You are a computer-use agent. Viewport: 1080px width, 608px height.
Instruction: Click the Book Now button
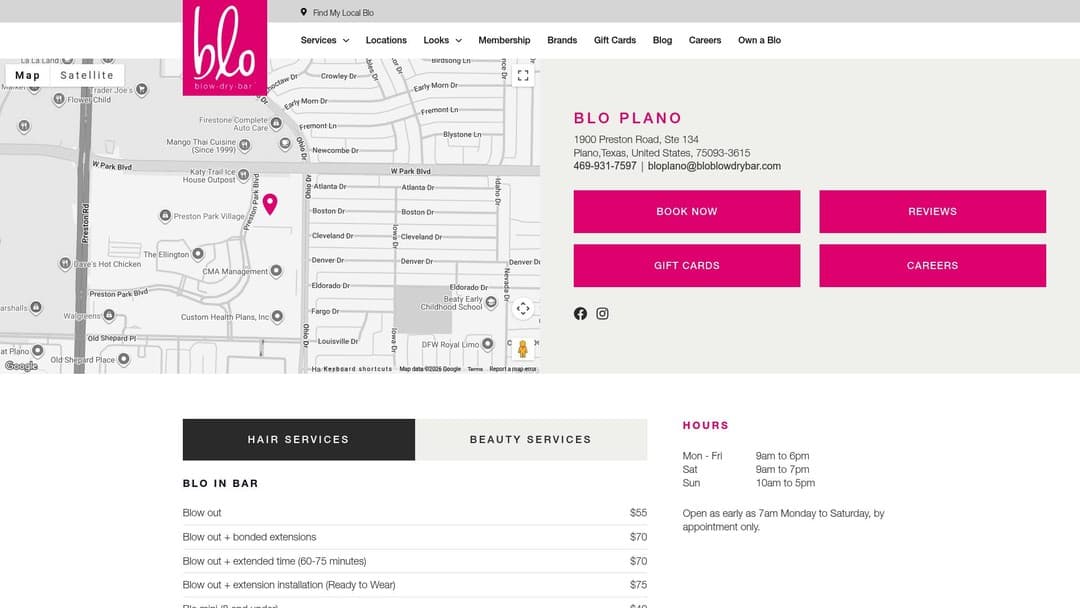[686, 211]
